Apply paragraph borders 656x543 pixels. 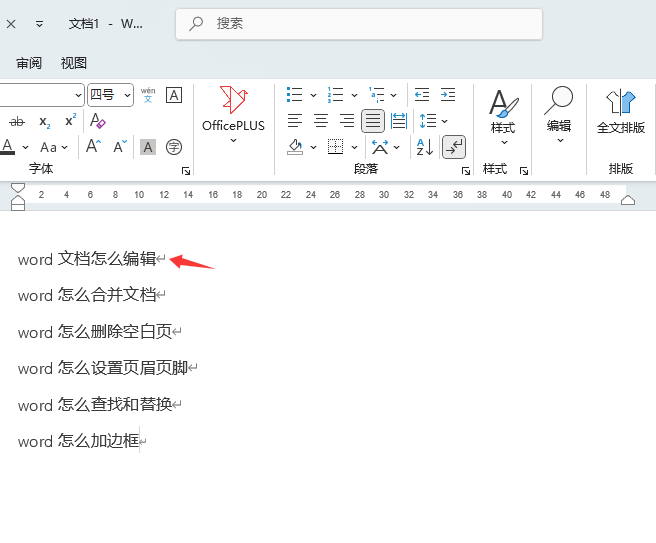pyautogui.click(x=336, y=147)
